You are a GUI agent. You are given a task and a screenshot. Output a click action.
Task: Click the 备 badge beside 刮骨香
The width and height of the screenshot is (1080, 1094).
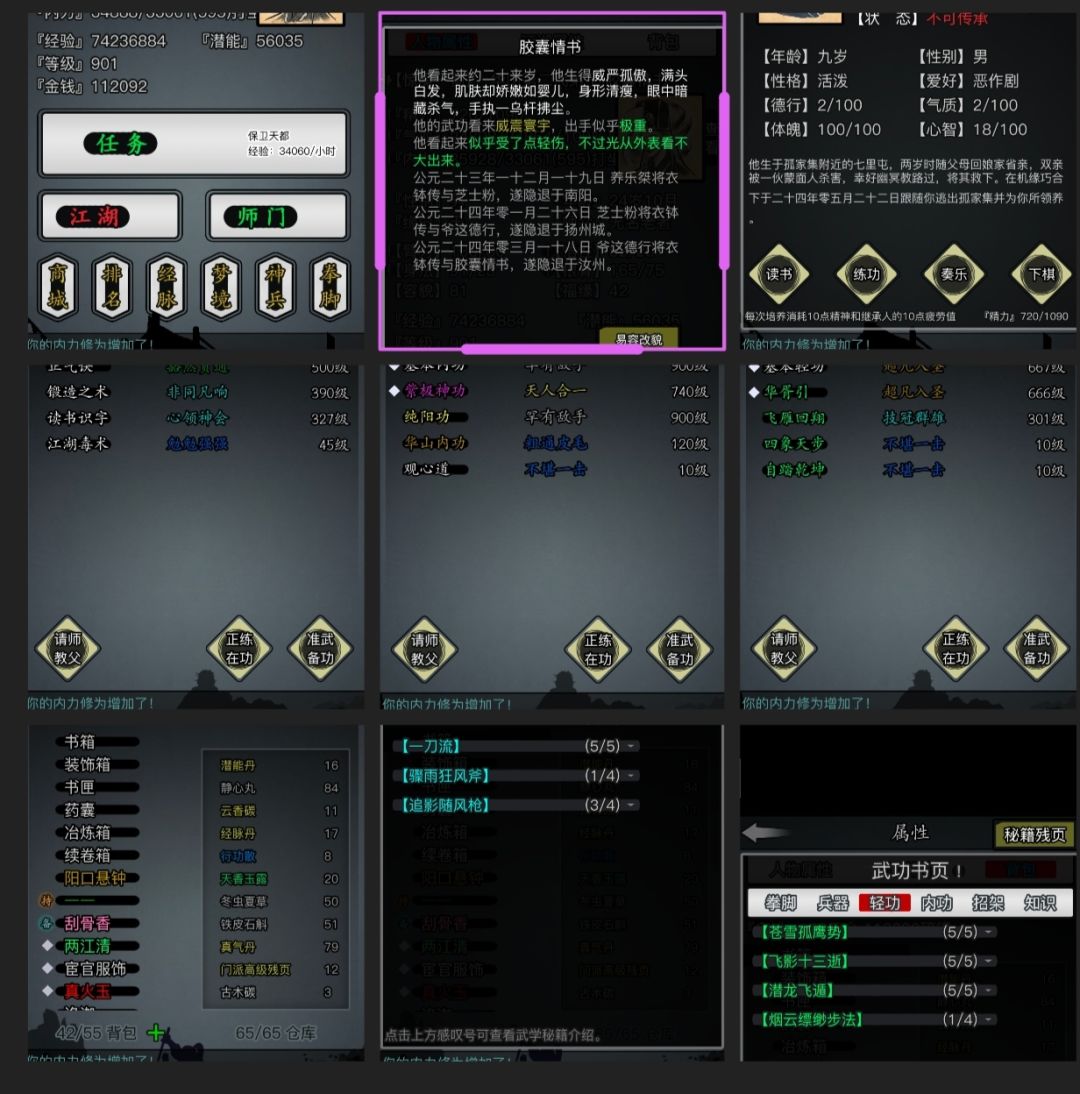point(46,923)
